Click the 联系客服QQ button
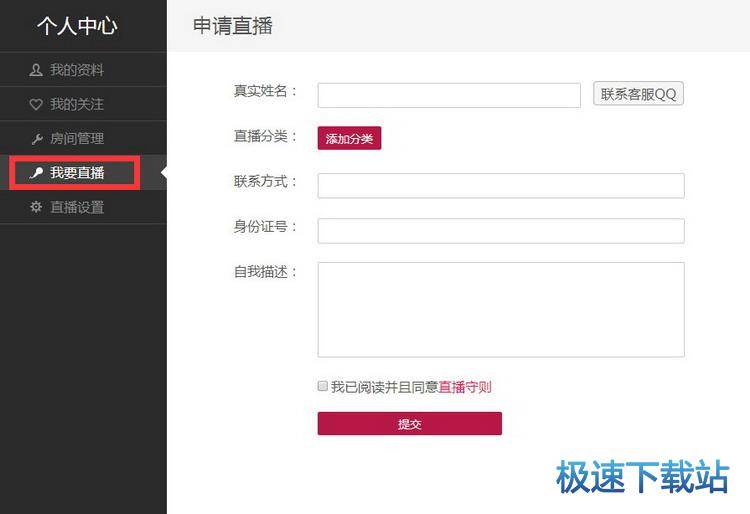The image size is (750, 514). (639, 94)
